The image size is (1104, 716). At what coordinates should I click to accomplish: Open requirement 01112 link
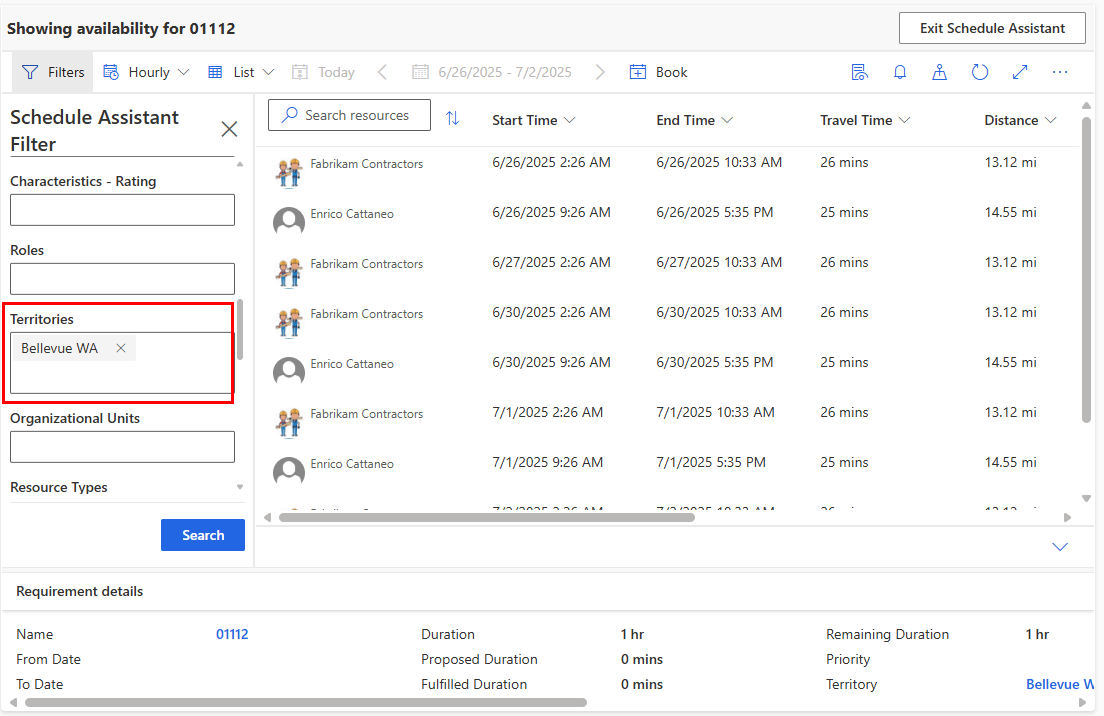231,633
